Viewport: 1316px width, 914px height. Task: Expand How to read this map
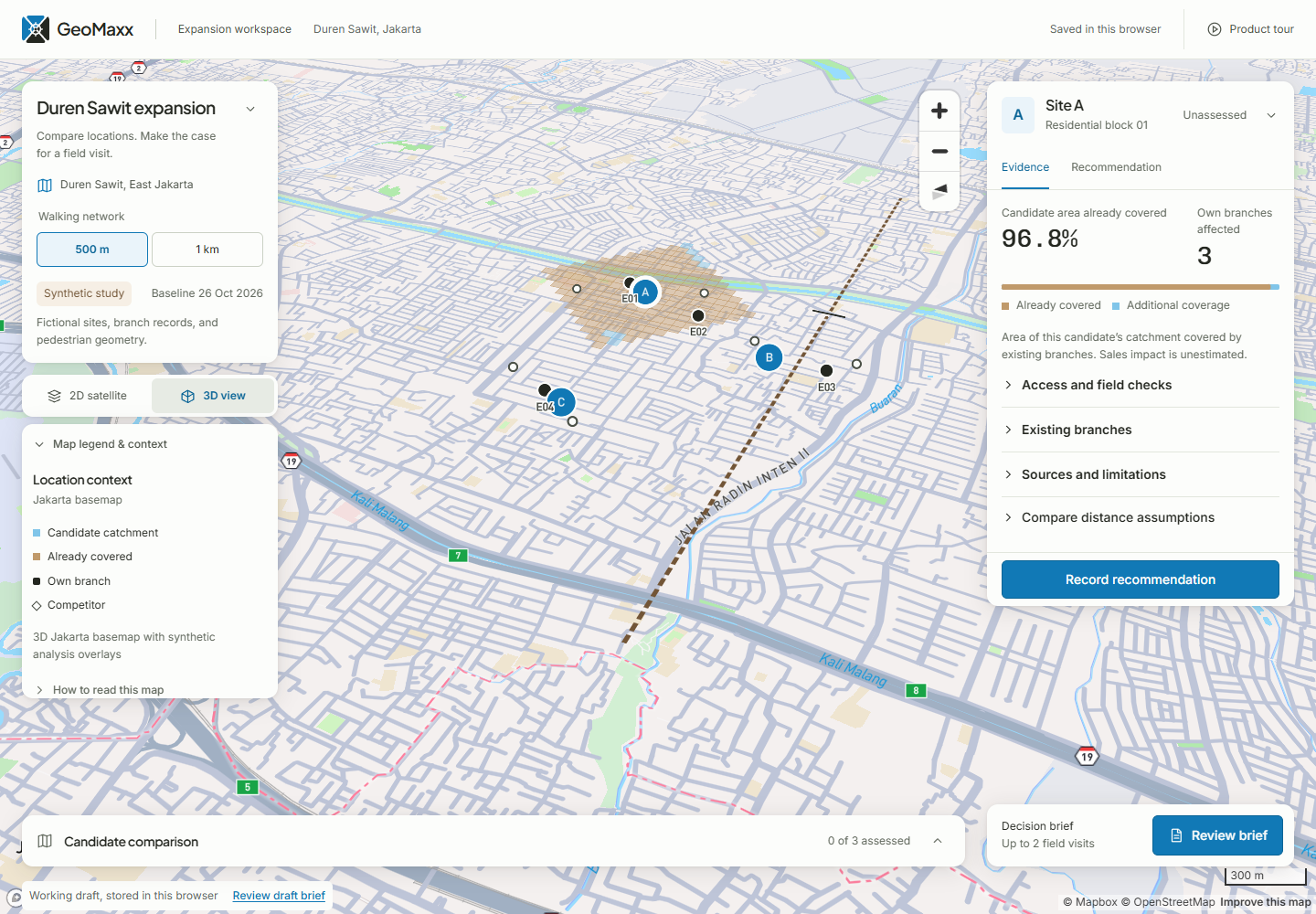pos(100,690)
